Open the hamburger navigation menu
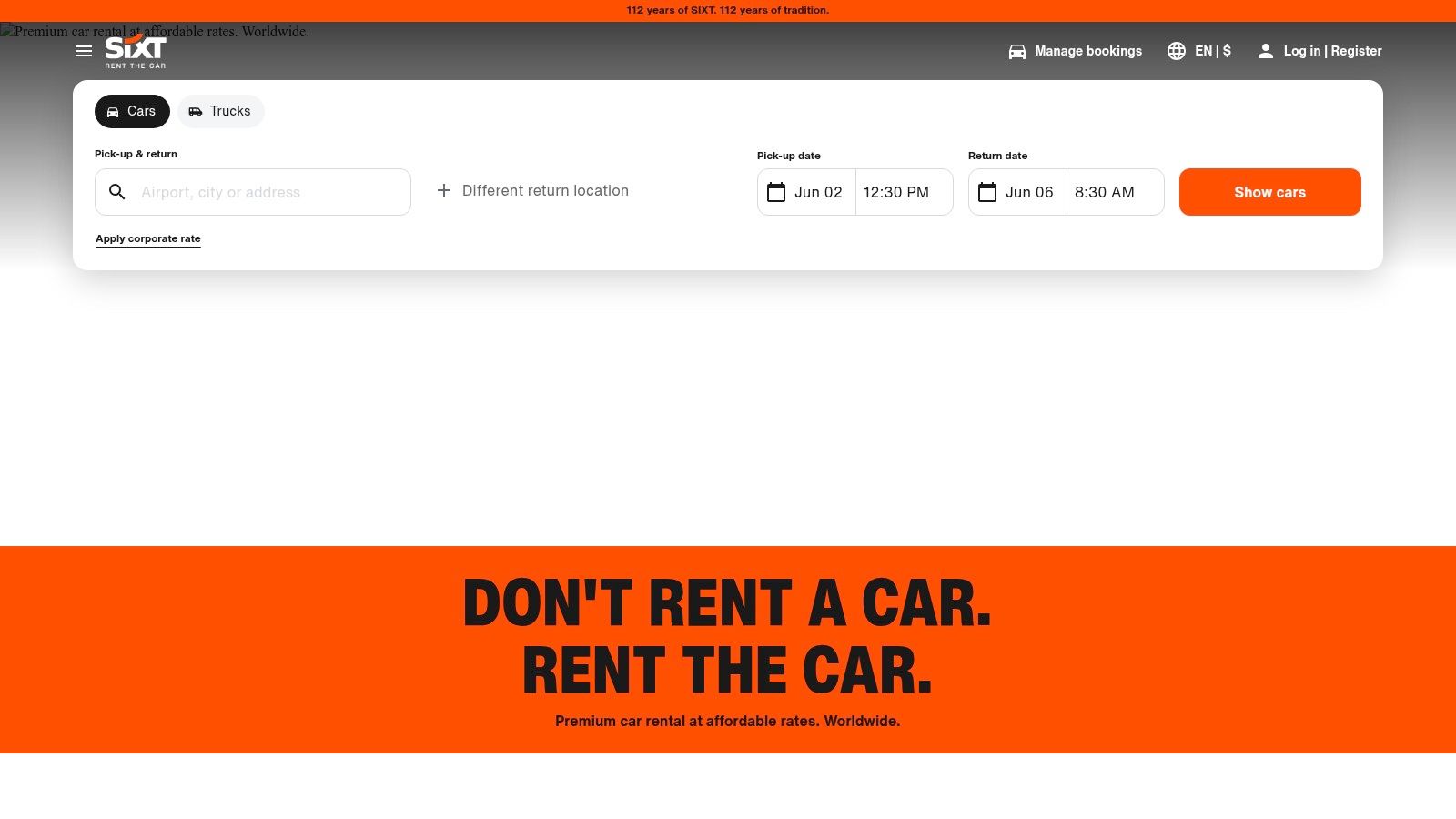This screenshot has width=1456, height=819. (x=84, y=51)
